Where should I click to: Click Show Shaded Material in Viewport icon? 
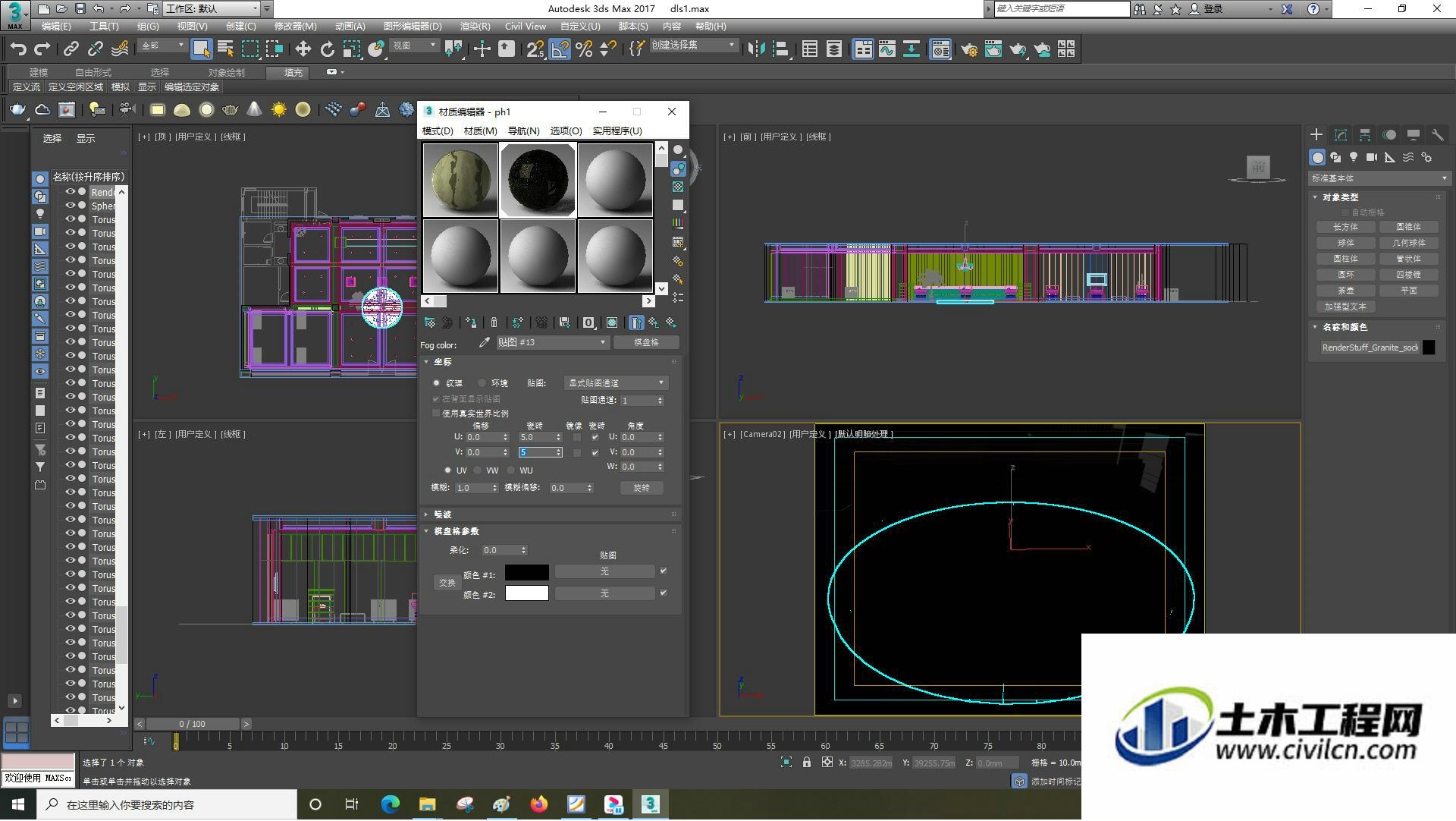coord(612,322)
